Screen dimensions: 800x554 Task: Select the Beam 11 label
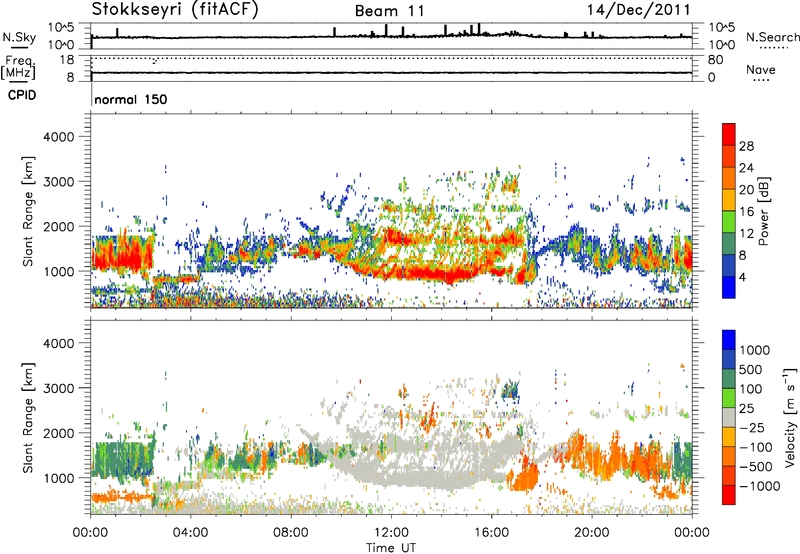pyautogui.click(x=390, y=11)
